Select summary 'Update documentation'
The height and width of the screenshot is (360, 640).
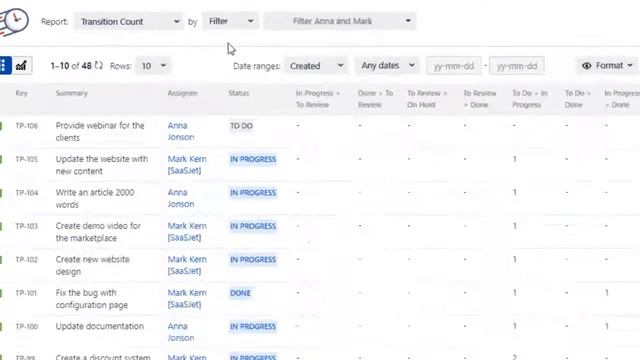point(100,326)
